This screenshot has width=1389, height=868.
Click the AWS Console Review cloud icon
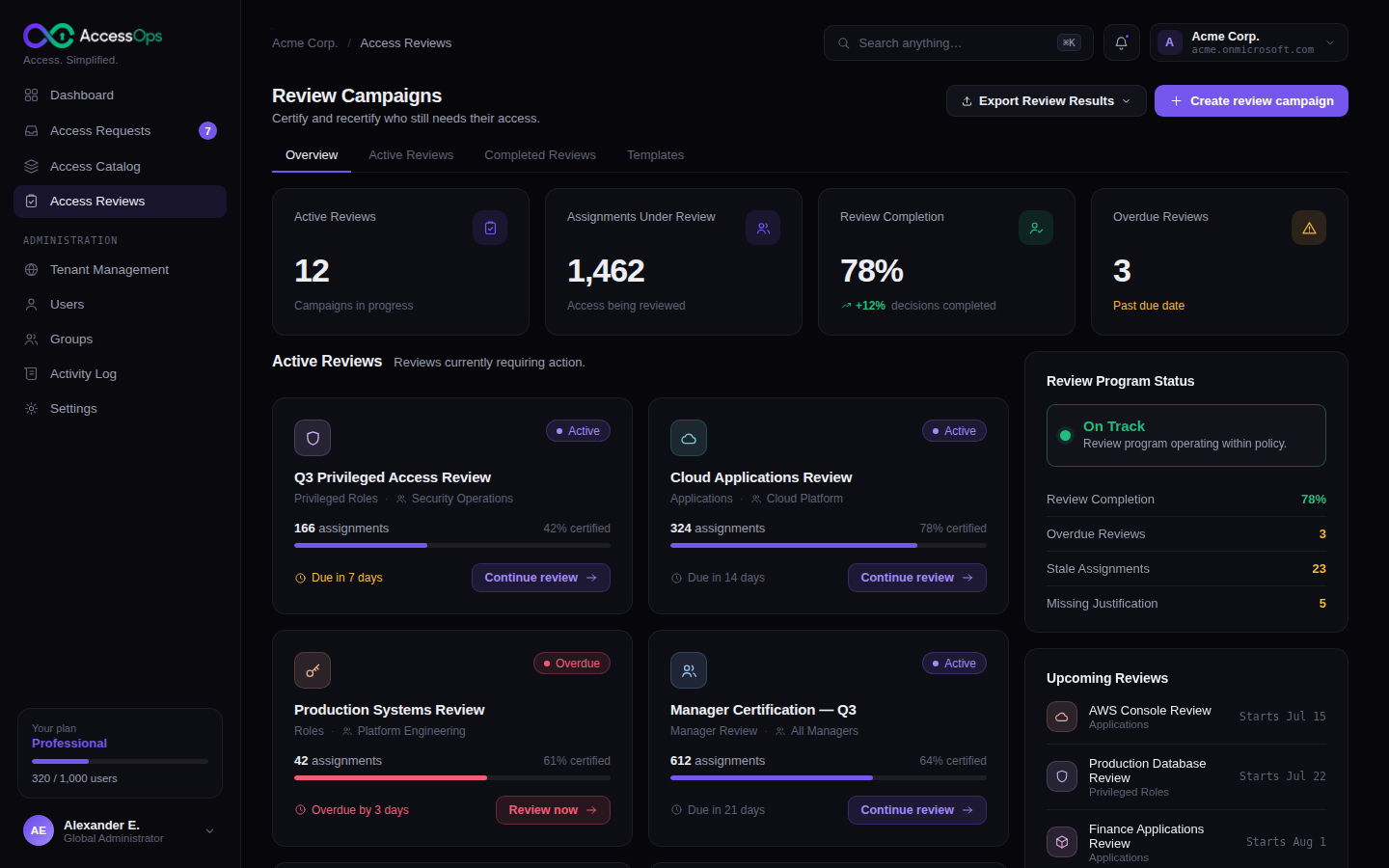pos(1062,717)
